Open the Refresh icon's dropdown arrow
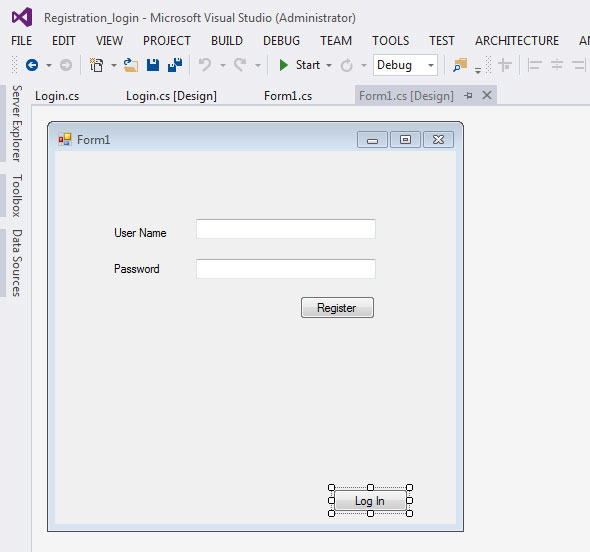This screenshot has width=590, height=552. 364,65
